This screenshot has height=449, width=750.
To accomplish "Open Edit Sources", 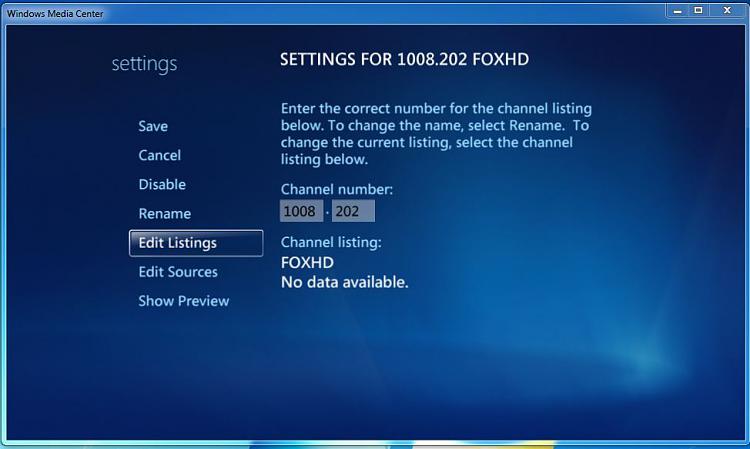I will click(x=178, y=272).
